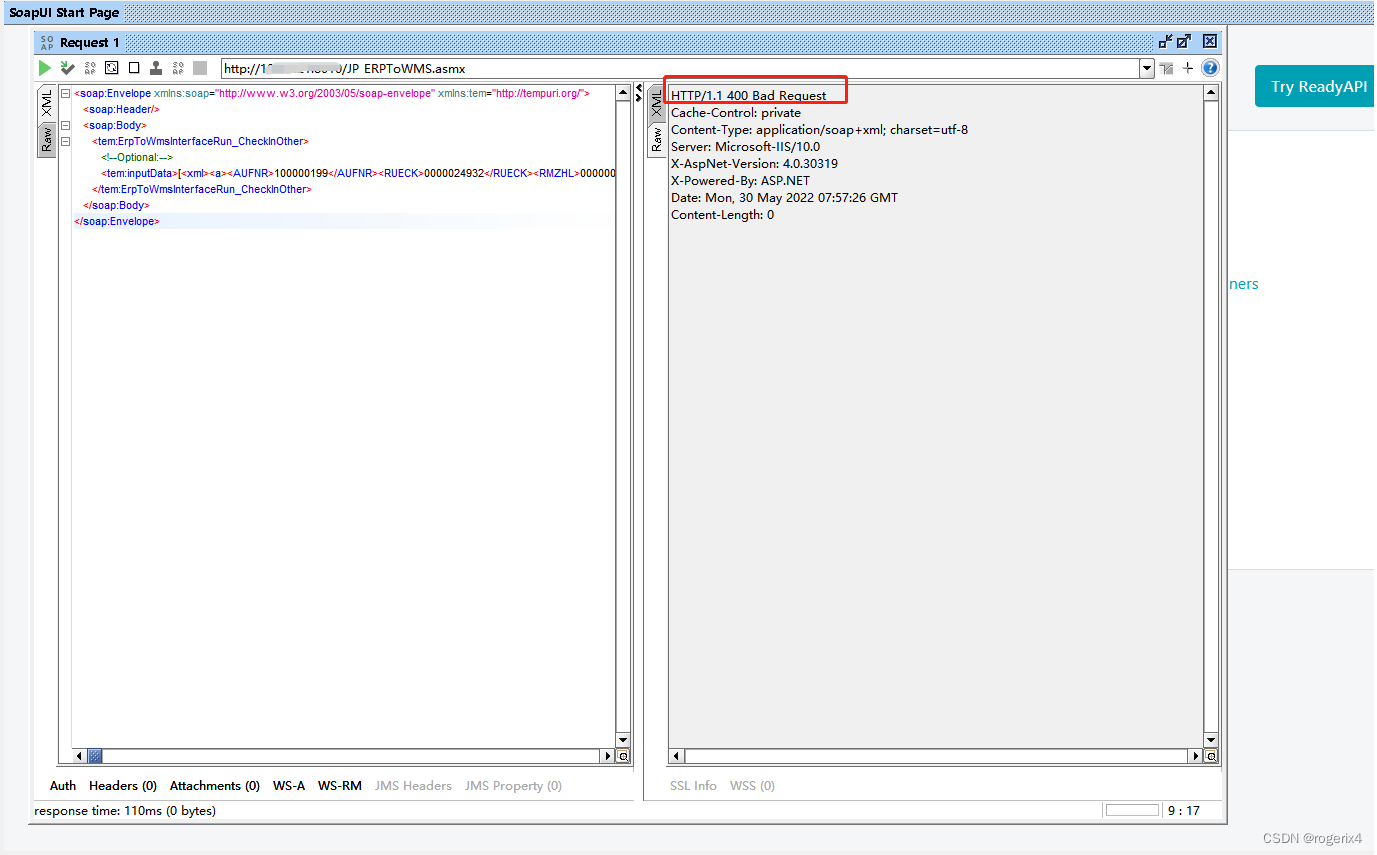Switch request editor to Raw tab
Image resolution: width=1377 pixels, height=855 pixels.
46,138
